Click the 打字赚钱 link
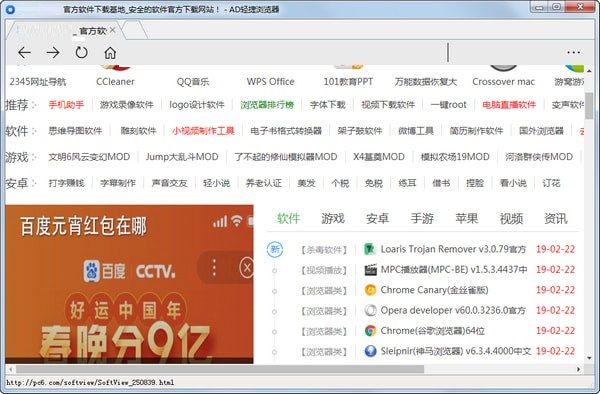This screenshot has height=394, width=600. pyautogui.click(x=67, y=183)
